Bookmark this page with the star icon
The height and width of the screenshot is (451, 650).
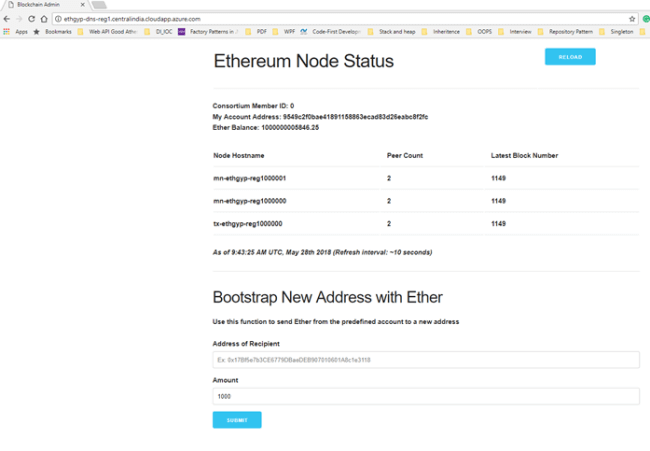click(632, 19)
